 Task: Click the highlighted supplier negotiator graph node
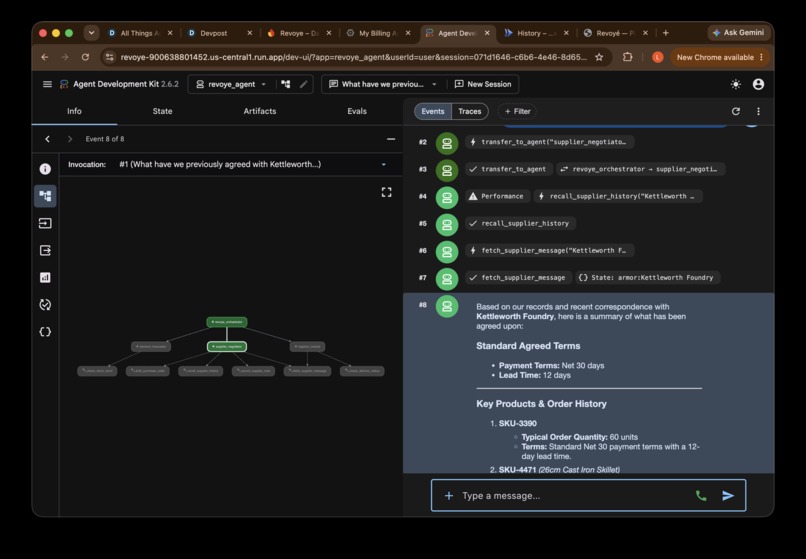(x=227, y=347)
